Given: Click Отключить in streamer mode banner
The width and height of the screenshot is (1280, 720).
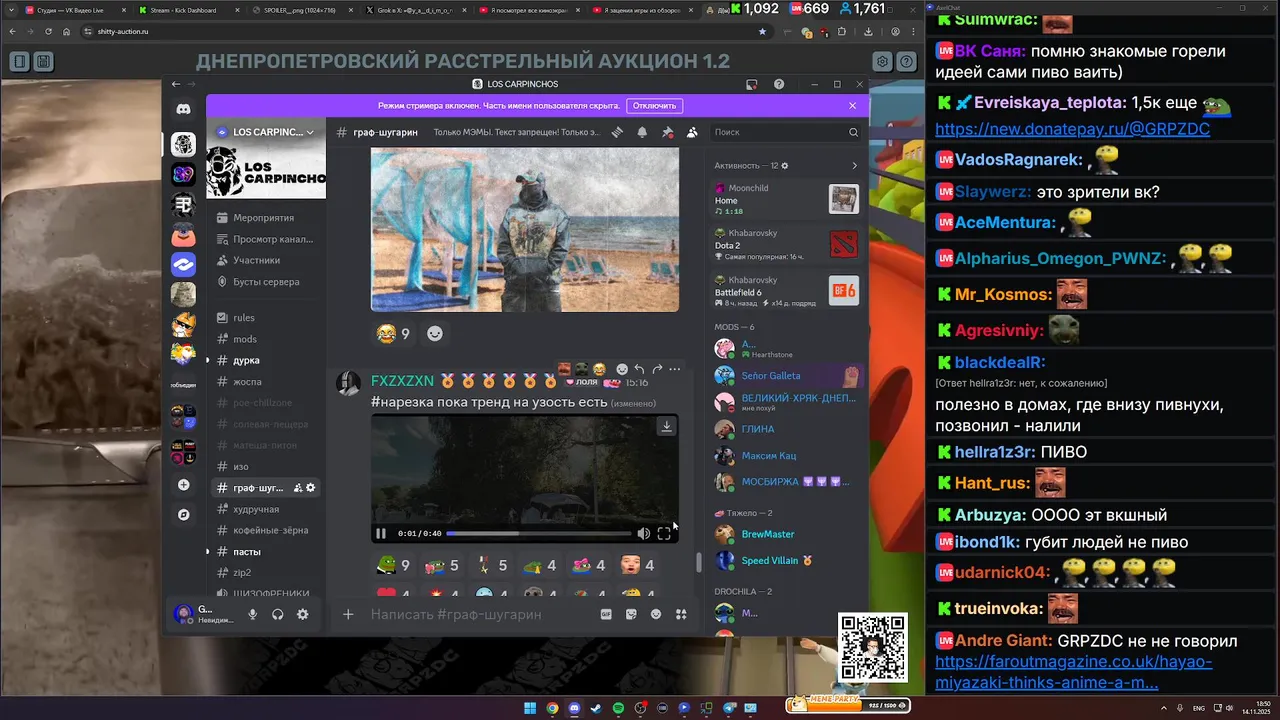Looking at the screenshot, I should (x=654, y=105).
